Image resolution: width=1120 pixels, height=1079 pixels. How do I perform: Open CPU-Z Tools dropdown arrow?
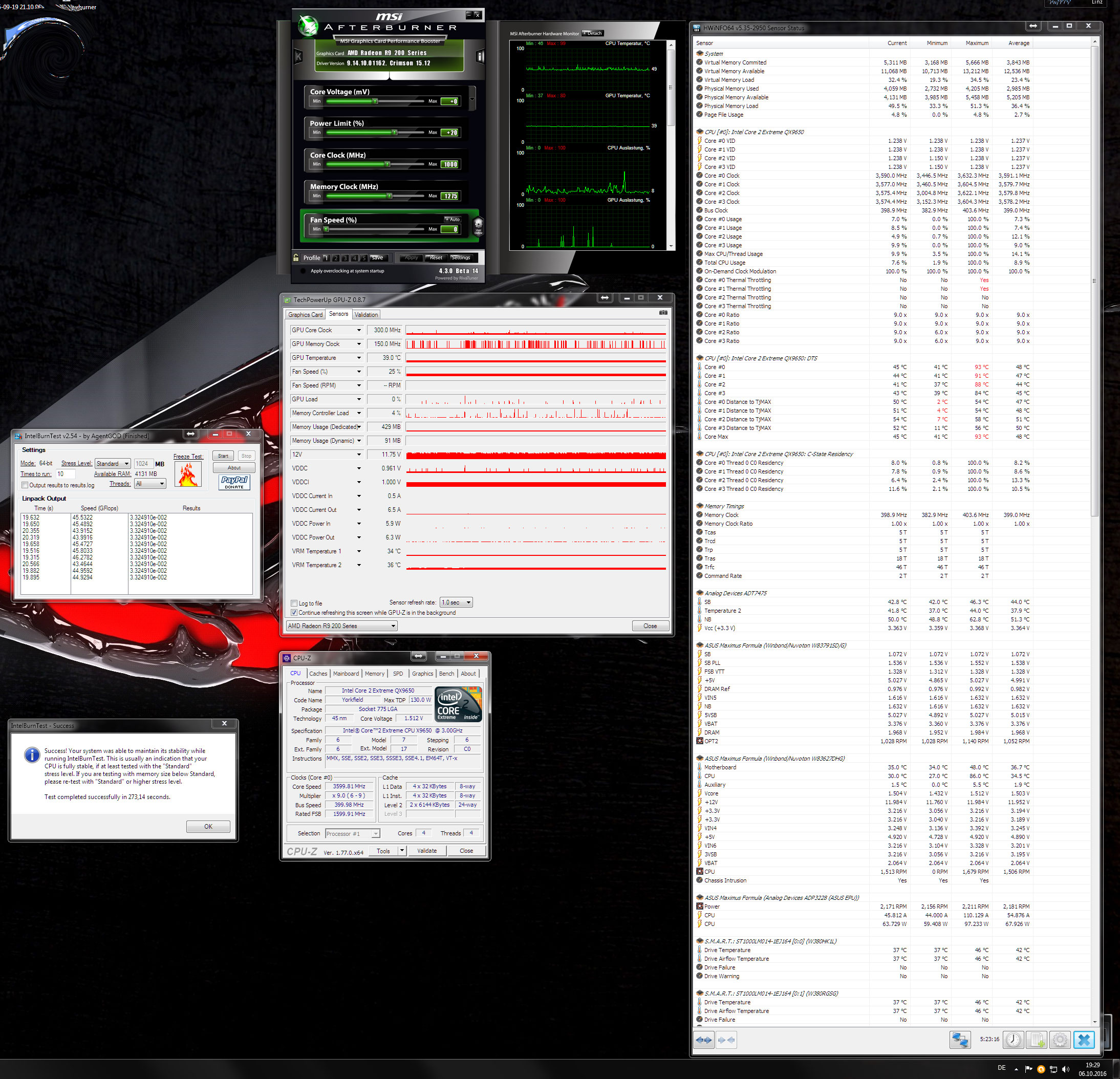(x=402, y=850)
